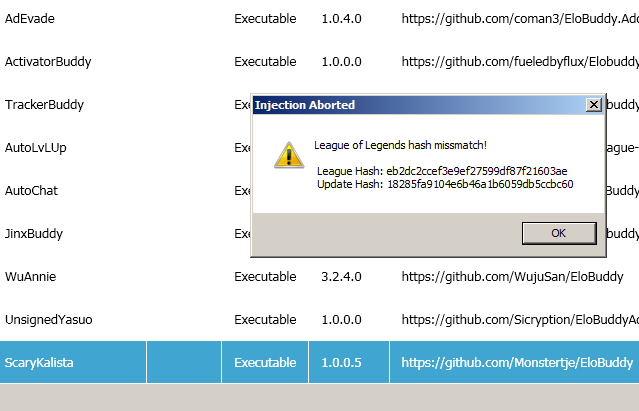Viewport: 639px width, 411px height.
Task: Click the WujuSan GitHub URL
Action: pyautogui.click(x=512, y=277)
